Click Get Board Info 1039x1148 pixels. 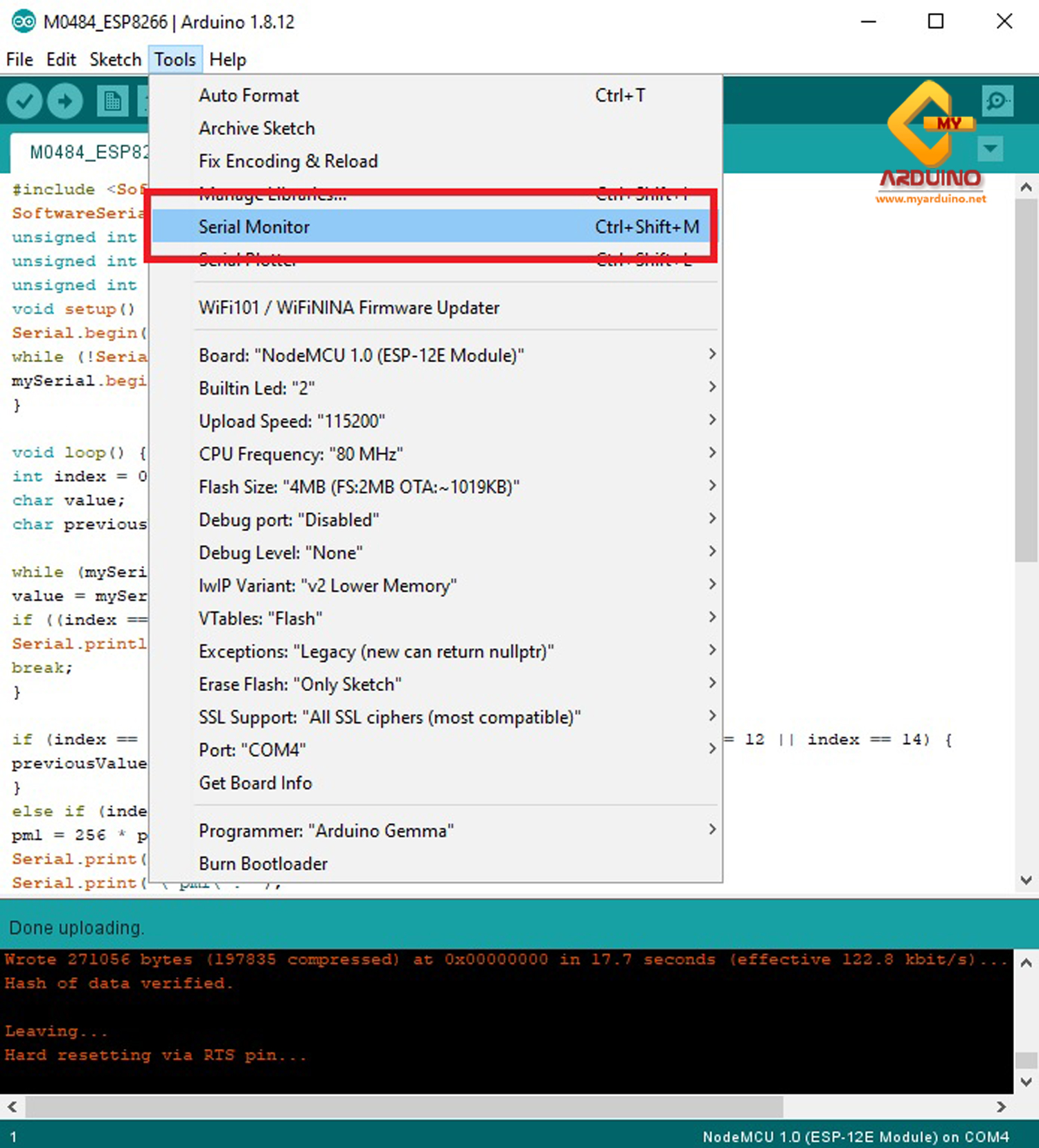coord(256,783)
